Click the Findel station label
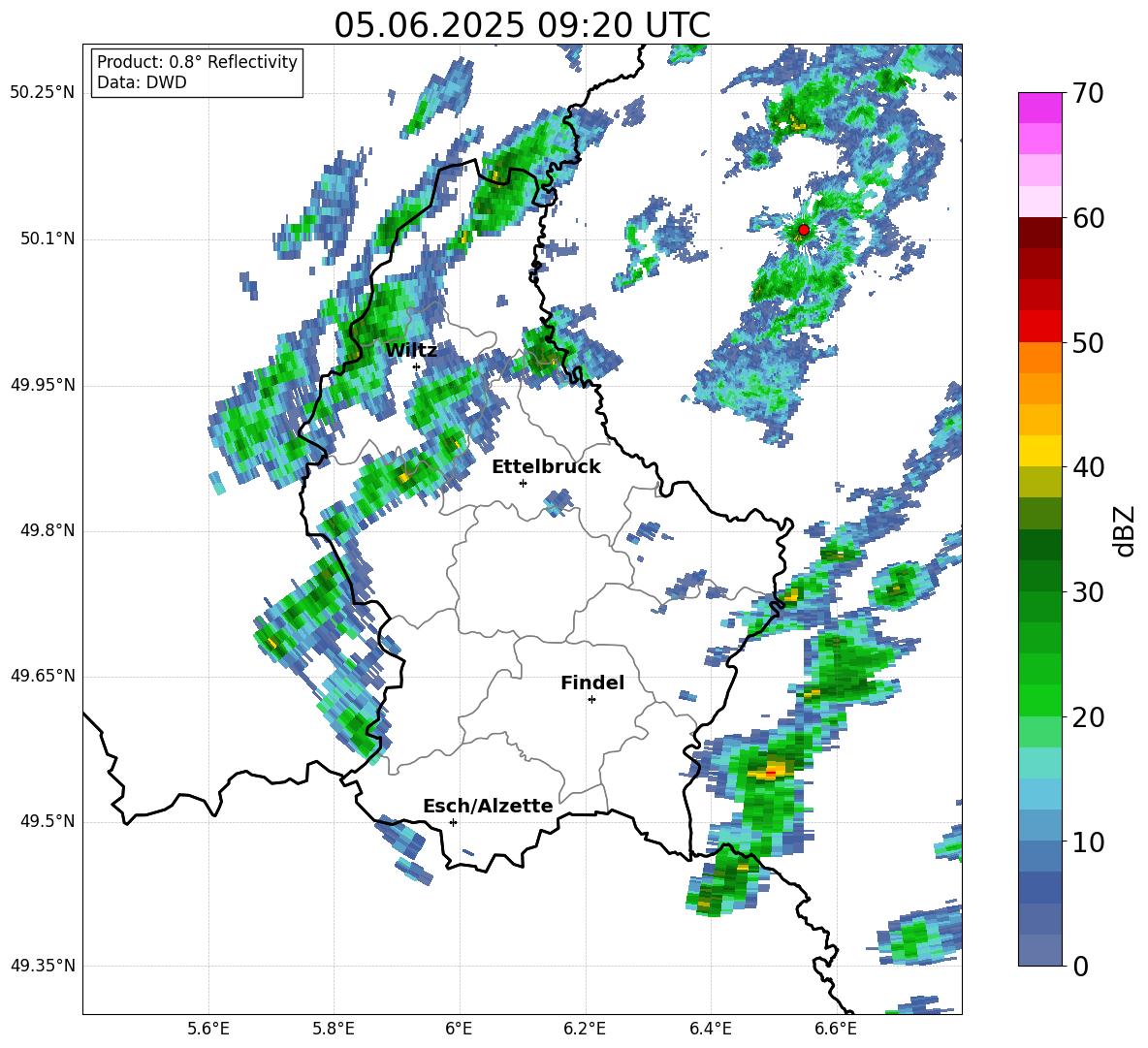Viewport: 1148px width, 1048px height. (x=592, y=683)
